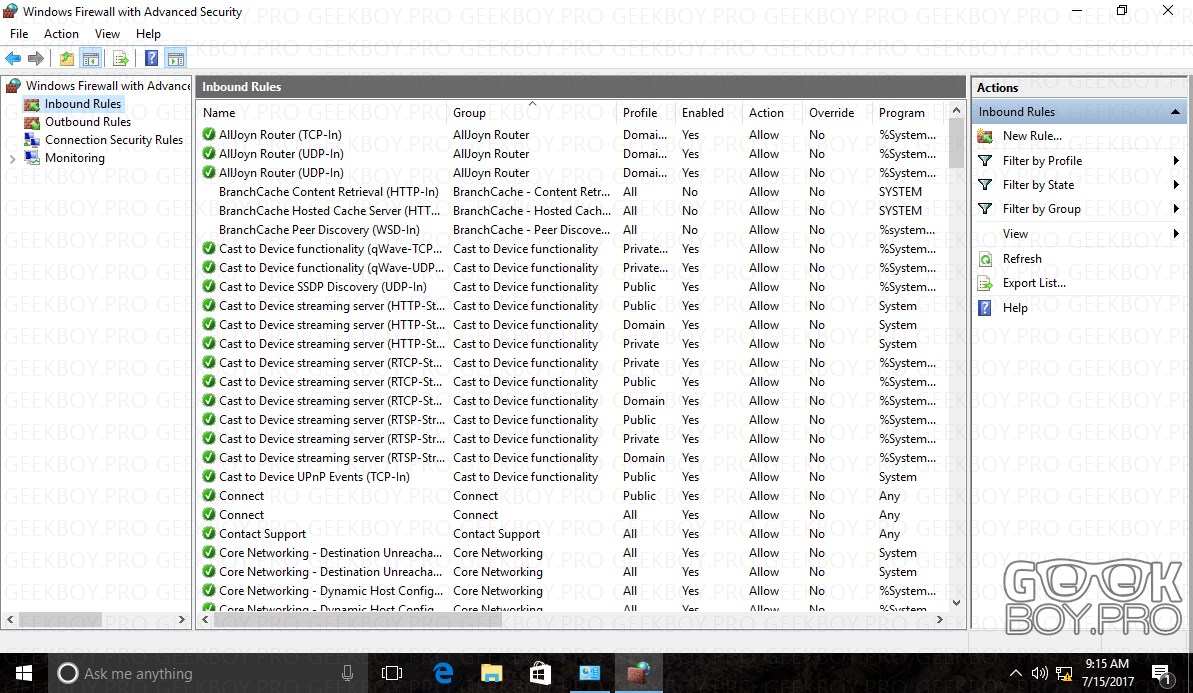This screenshot has height=693, width=1193.
Task: Click the Filter by Profile funnel icon
Action: coord(985,161)
